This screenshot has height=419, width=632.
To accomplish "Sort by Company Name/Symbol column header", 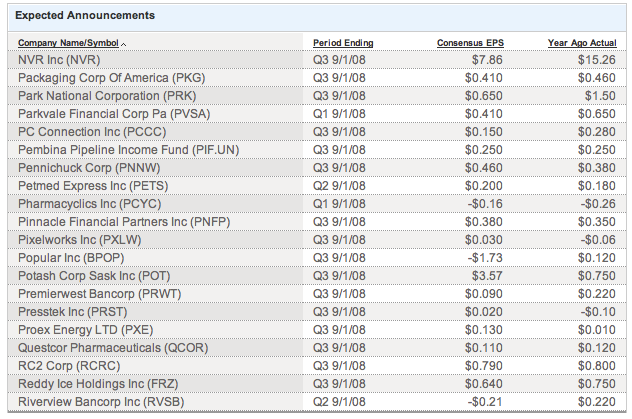I will click(67, 43).
